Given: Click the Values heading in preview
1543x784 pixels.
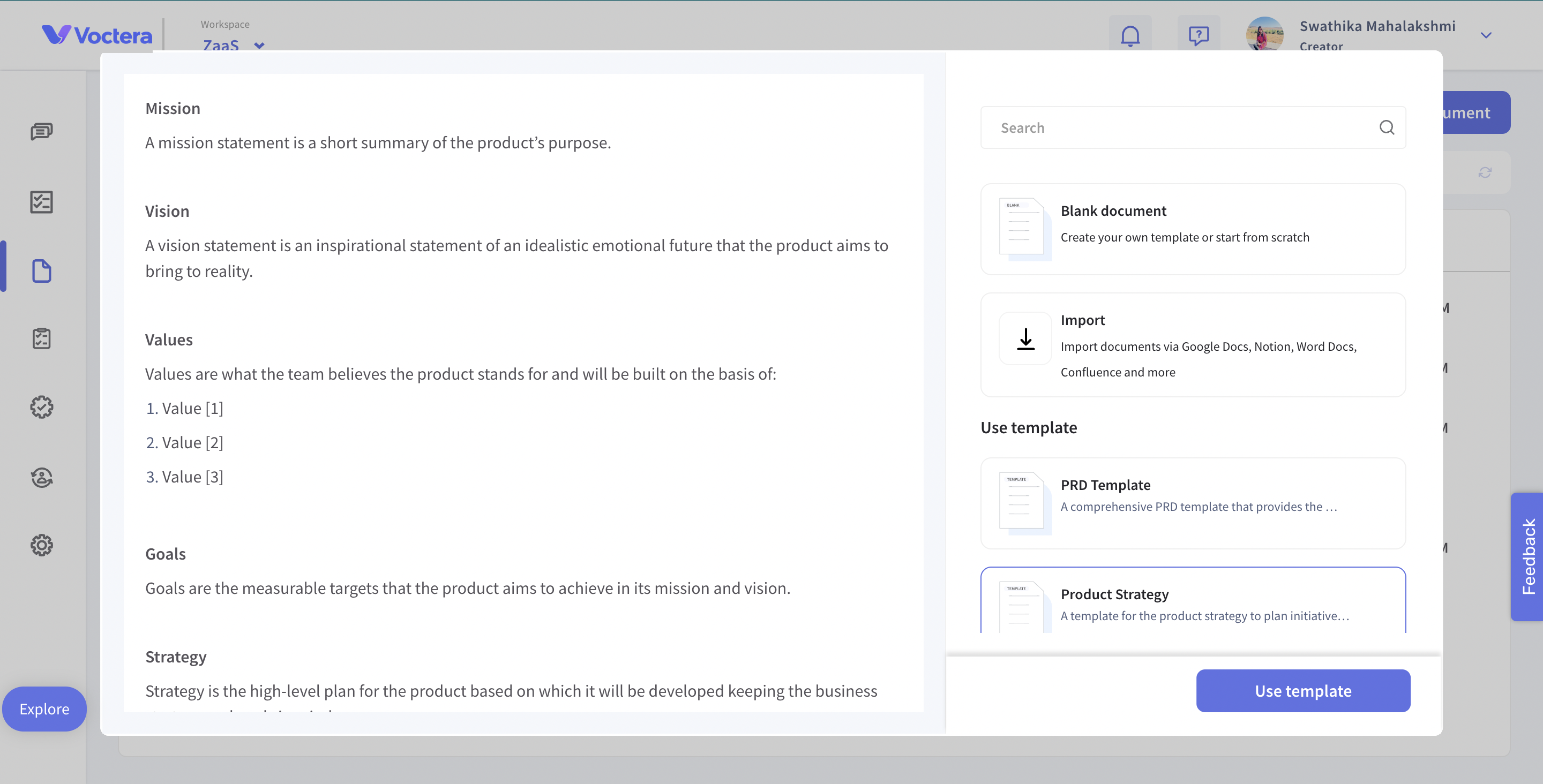Looking at the screenshot, I should click(169, 340).
